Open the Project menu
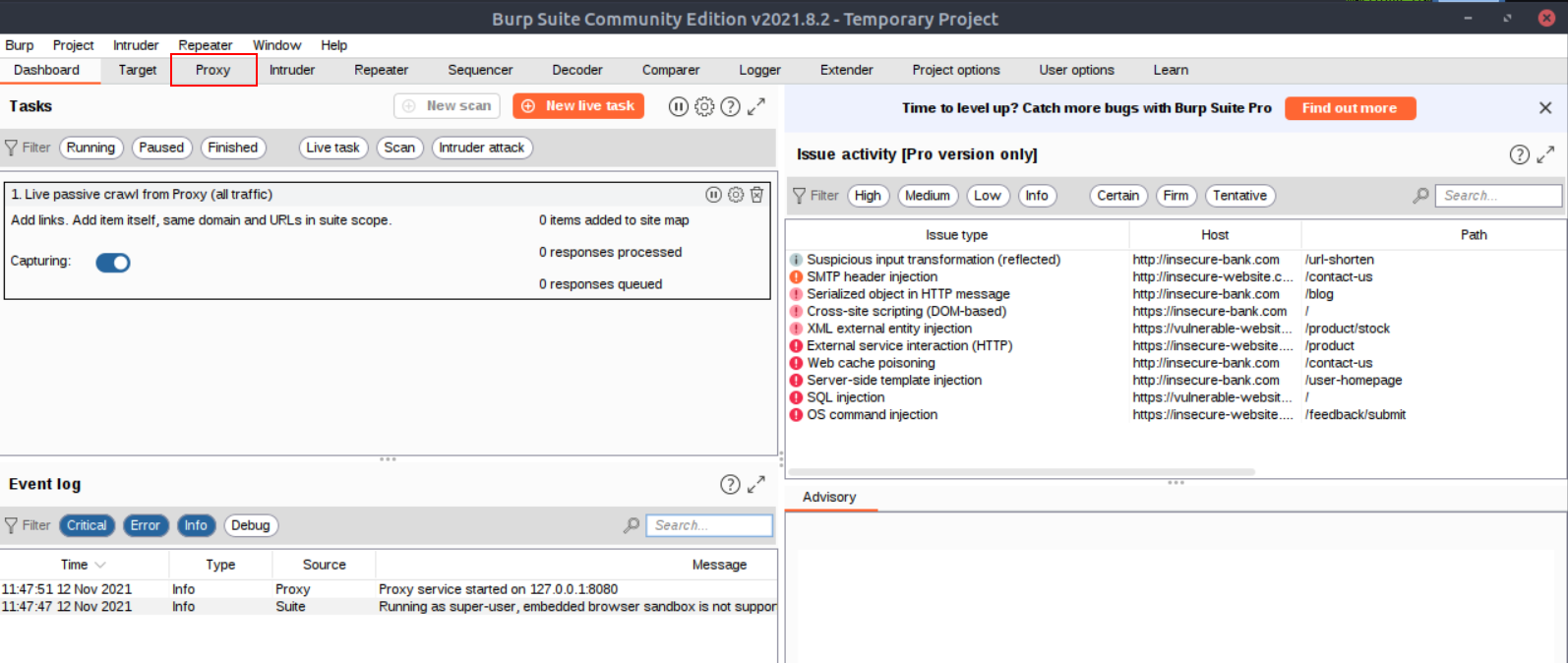Viewport: 1568px width, 663px height. [74, 45]
